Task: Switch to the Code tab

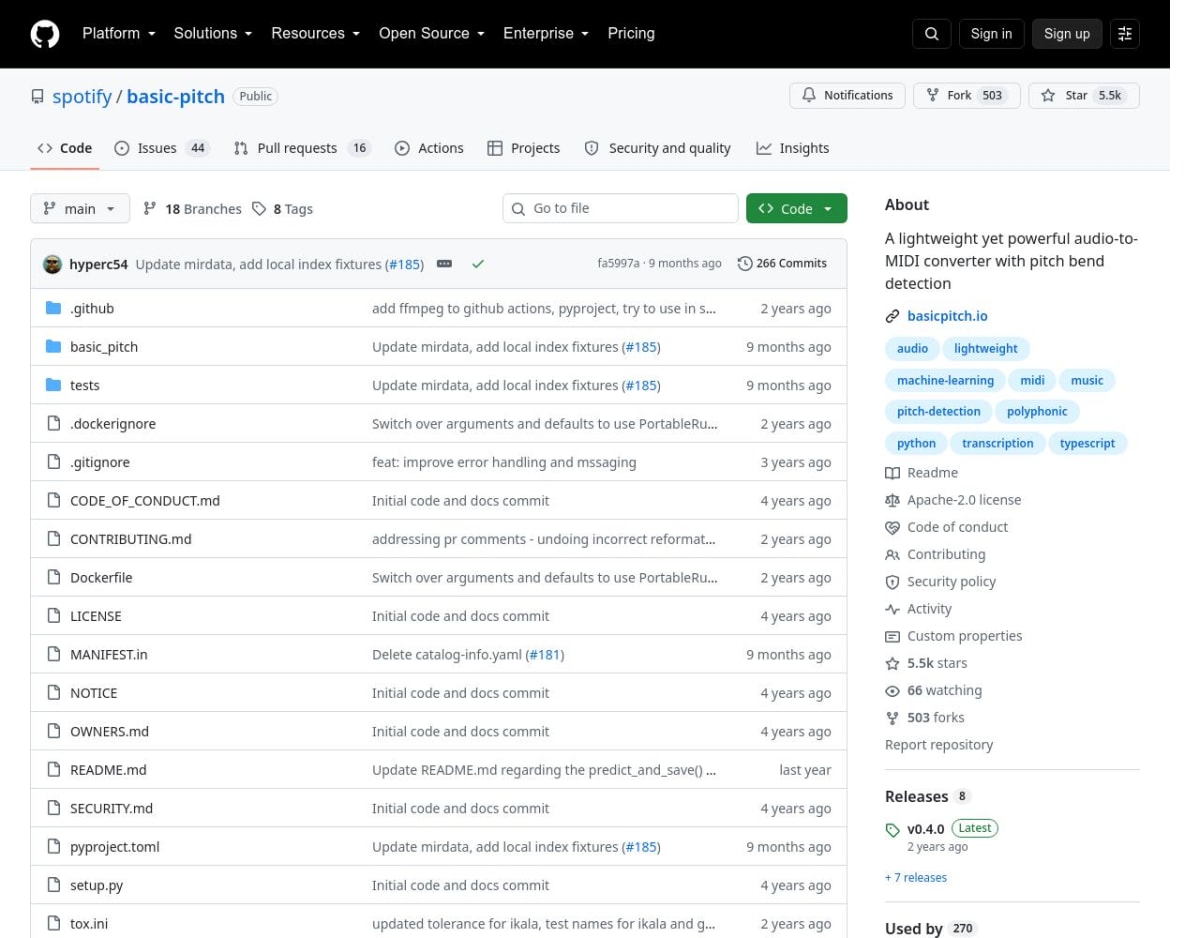Action: 65,148
